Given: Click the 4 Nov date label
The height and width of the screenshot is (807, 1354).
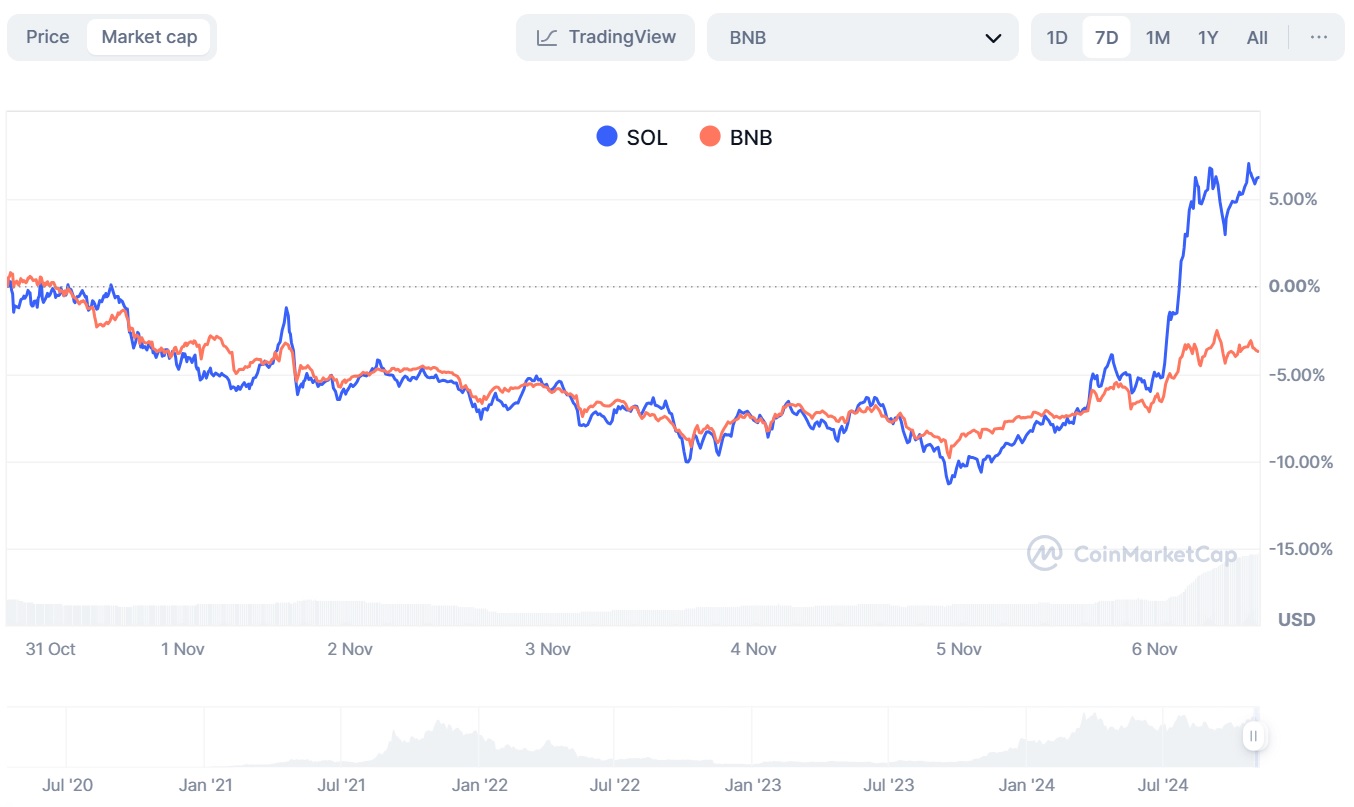Looking at the screenshot, I should tap(753, 649).
